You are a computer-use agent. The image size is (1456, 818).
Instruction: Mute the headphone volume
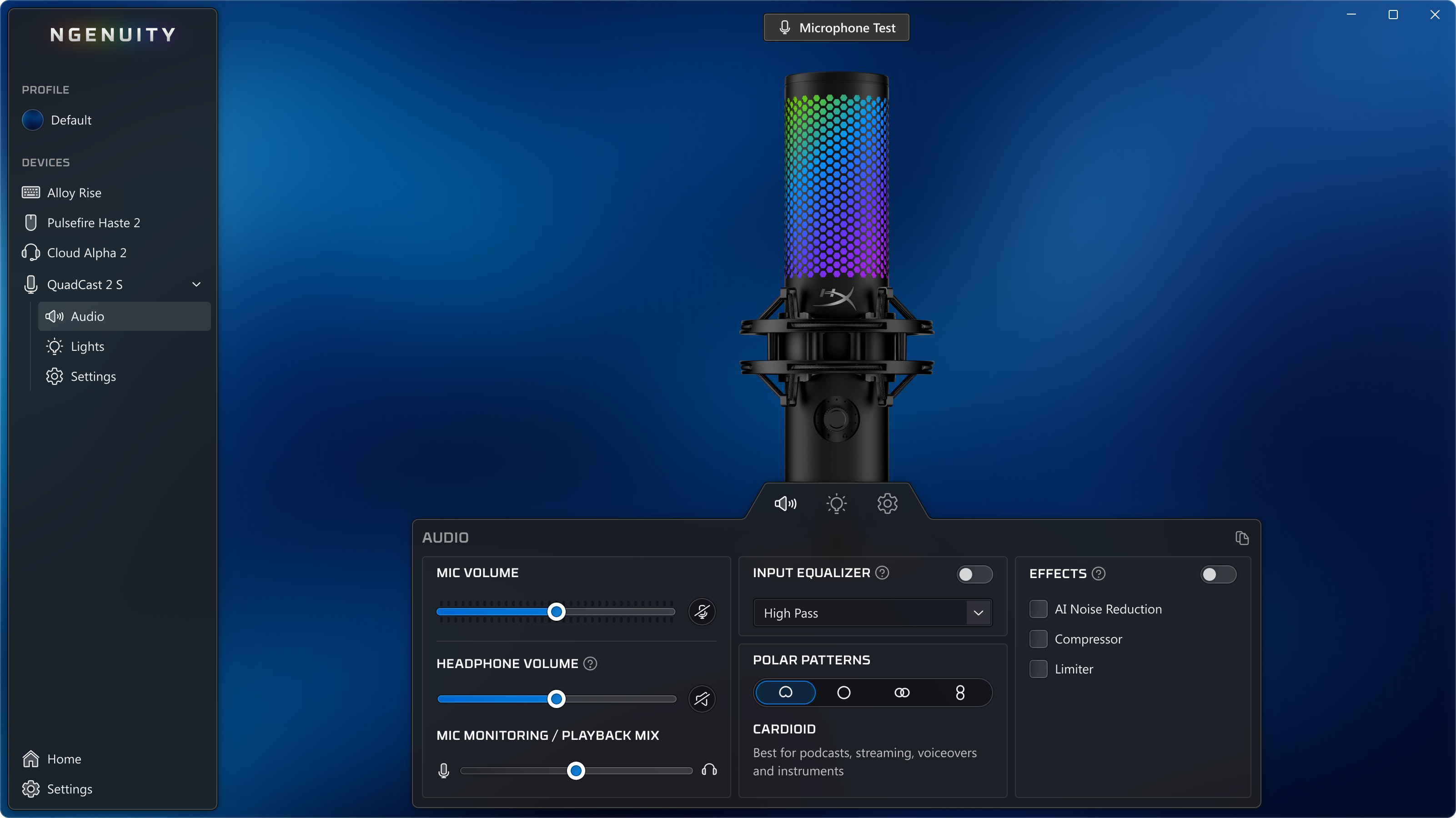[702, 699]
